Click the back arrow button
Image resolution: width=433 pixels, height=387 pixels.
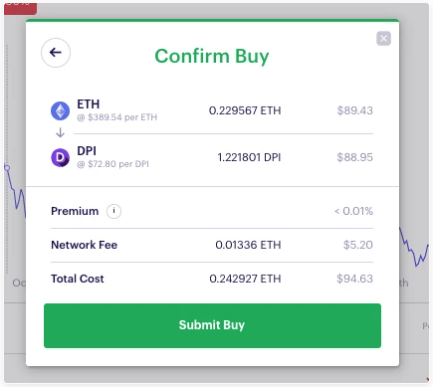(56, 53)
